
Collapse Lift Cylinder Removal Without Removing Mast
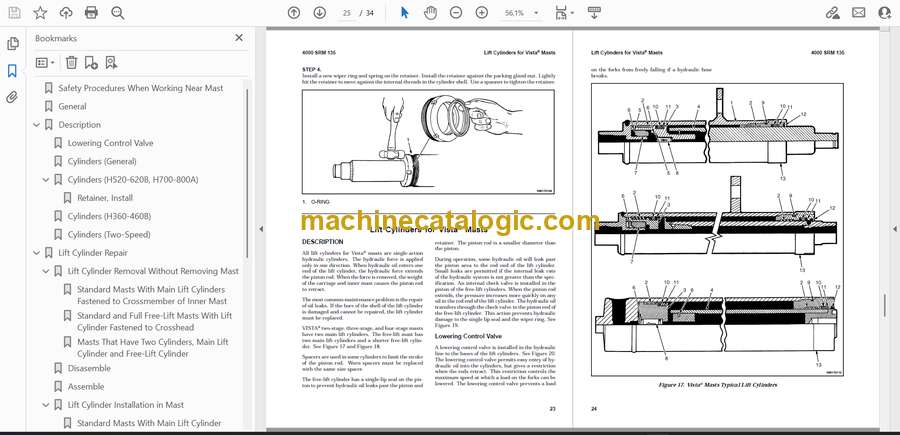[46, 271]
